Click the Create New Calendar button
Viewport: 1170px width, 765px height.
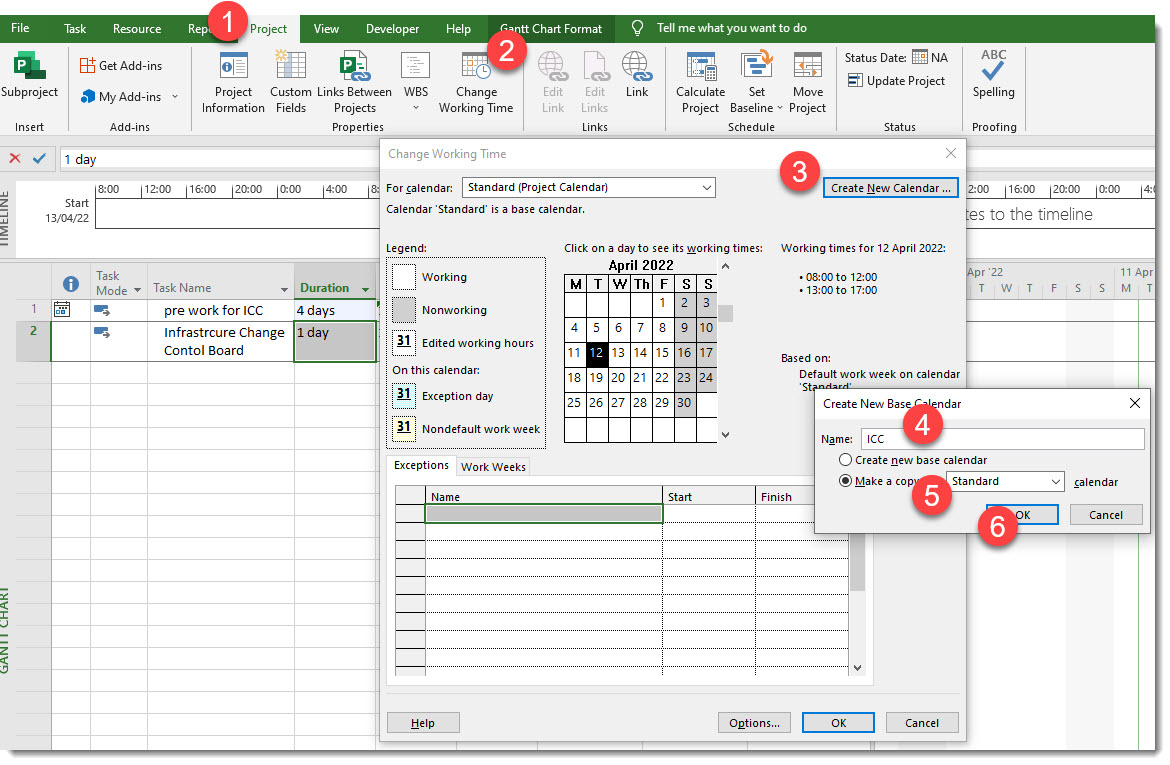pos(890,187)
